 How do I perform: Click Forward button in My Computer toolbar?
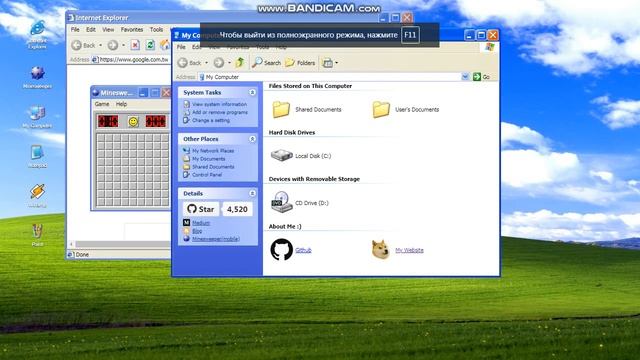tap(219, 63)
